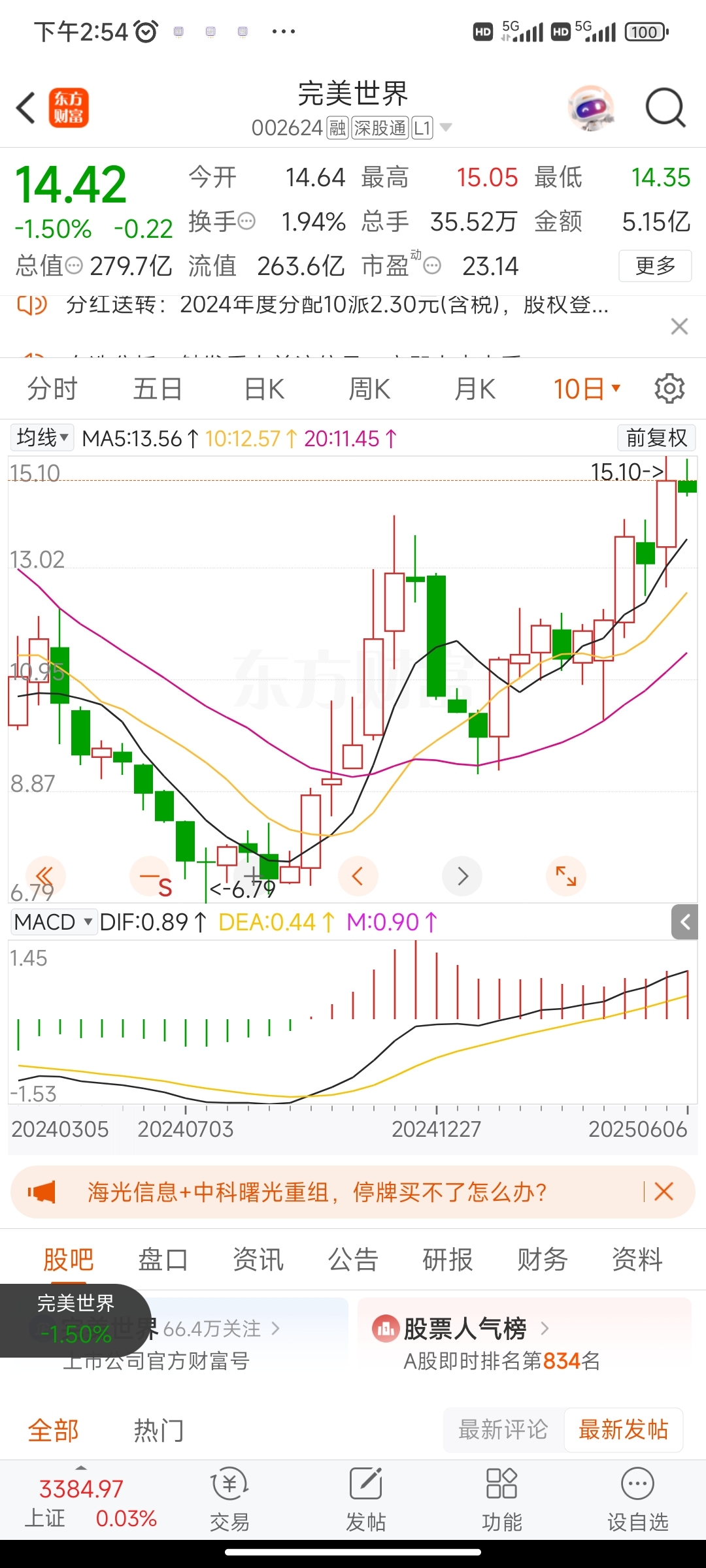This screenshot has width=706, height=1568.
Task: Open the Eastmoney logo icon
Action: (69, 108)
